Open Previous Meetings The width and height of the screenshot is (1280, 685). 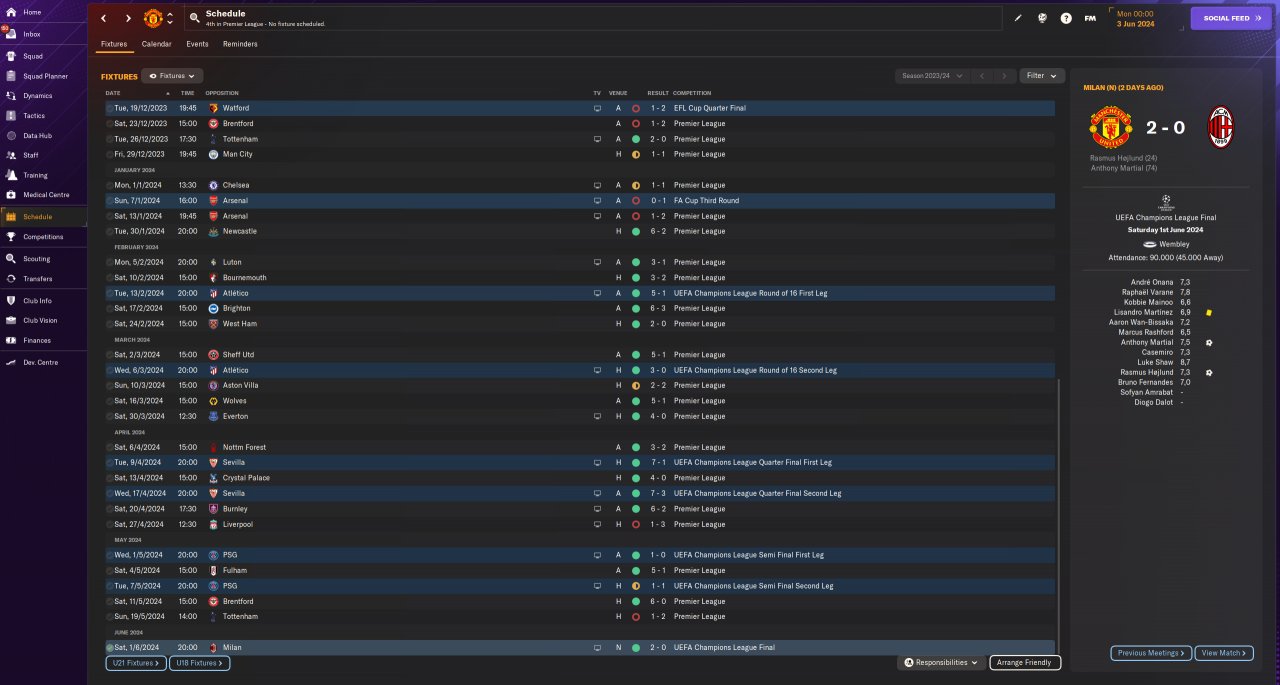1151,653
